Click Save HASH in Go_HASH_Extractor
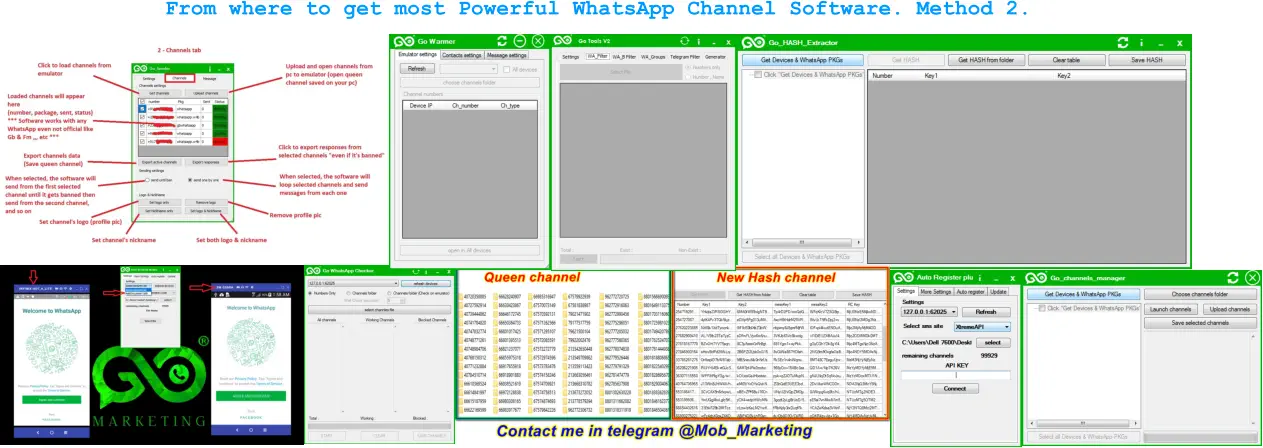Viewport: 1263px width, 448px height. click(1146, 60)
